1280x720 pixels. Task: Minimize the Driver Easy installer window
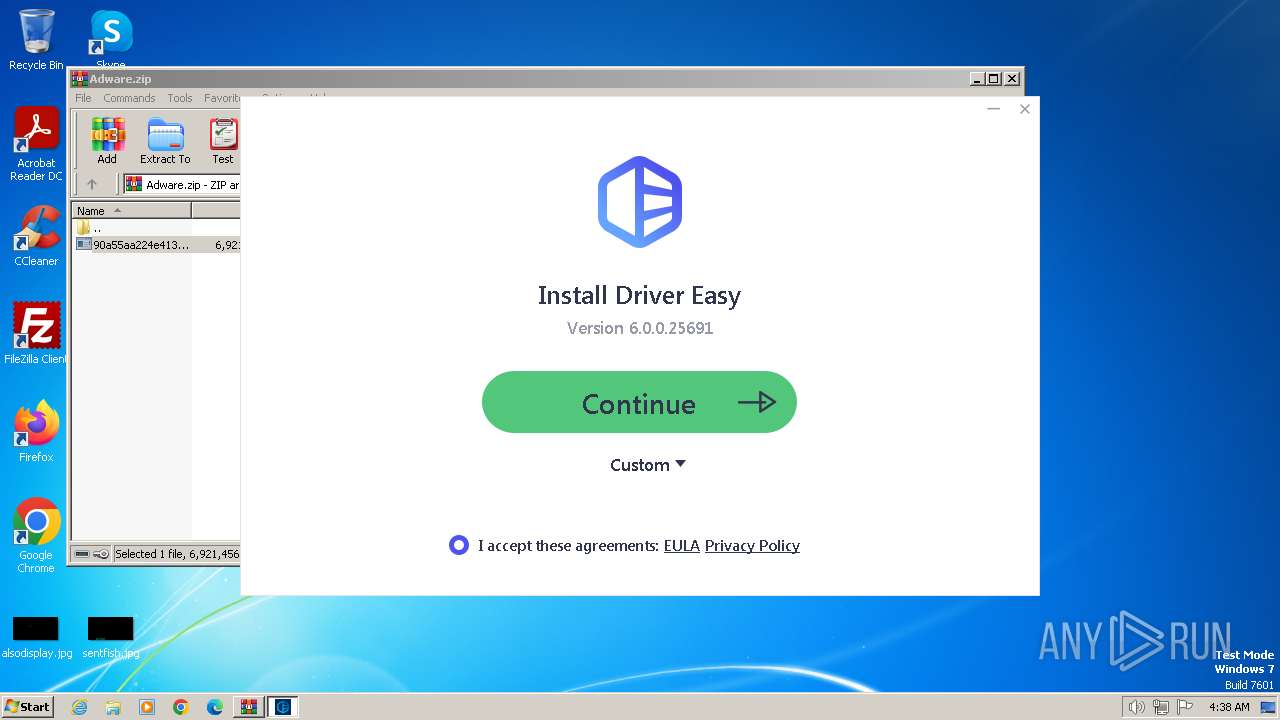(993, 109)
